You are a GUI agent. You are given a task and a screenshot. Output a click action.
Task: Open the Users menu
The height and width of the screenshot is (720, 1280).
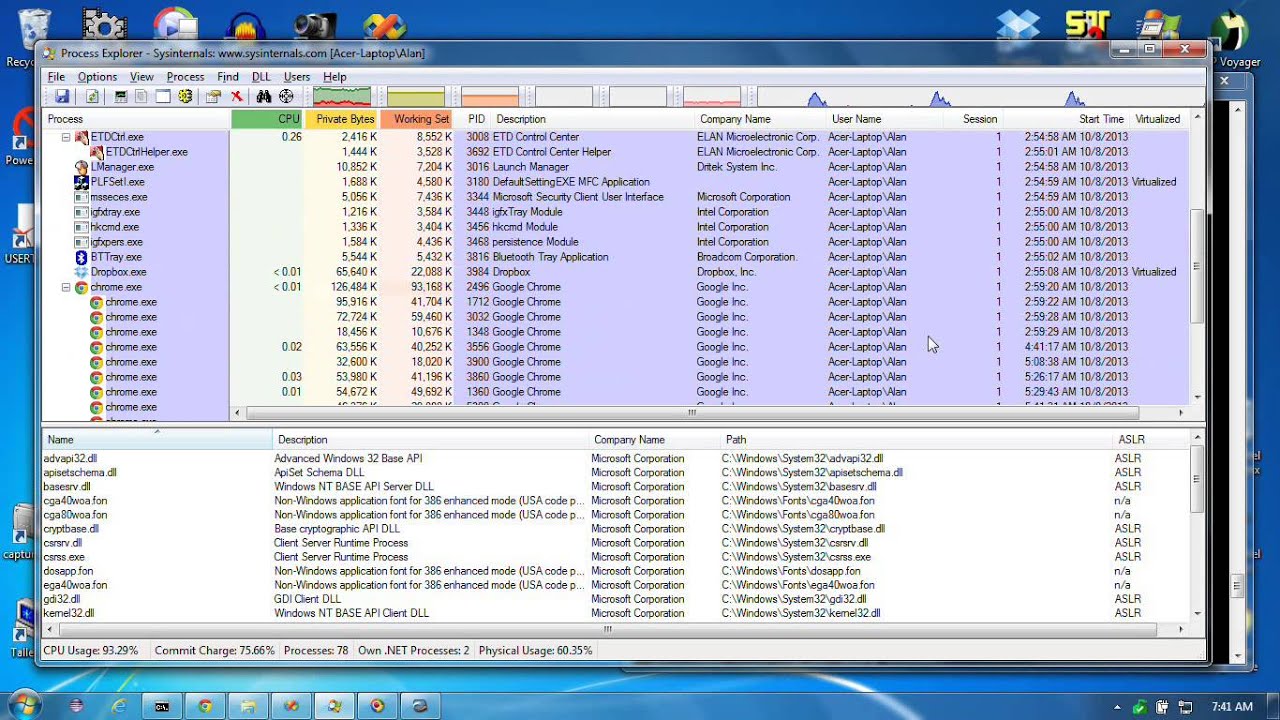click(x=297, y=77)
